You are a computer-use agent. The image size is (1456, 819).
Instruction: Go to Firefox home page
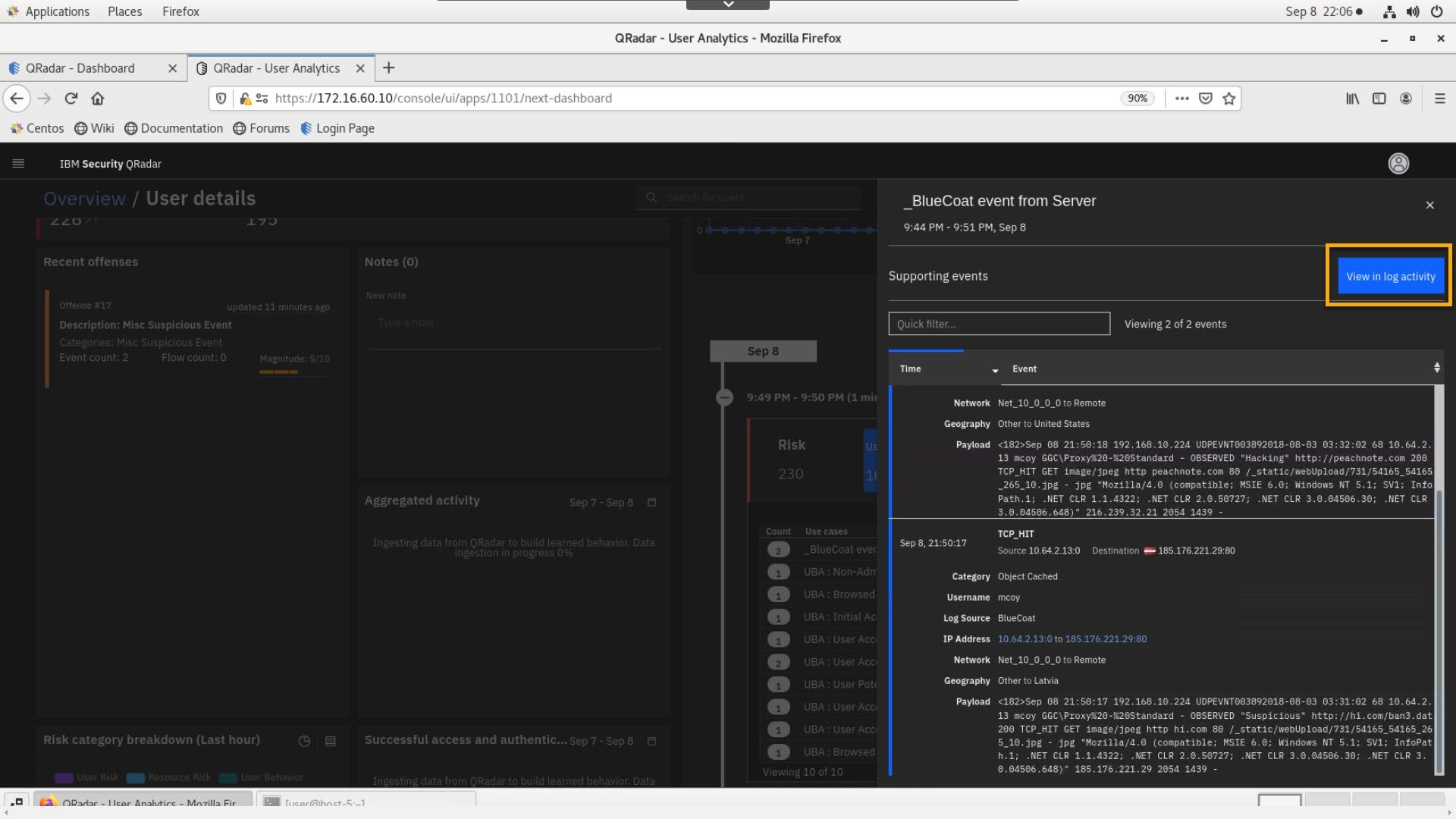97,99
